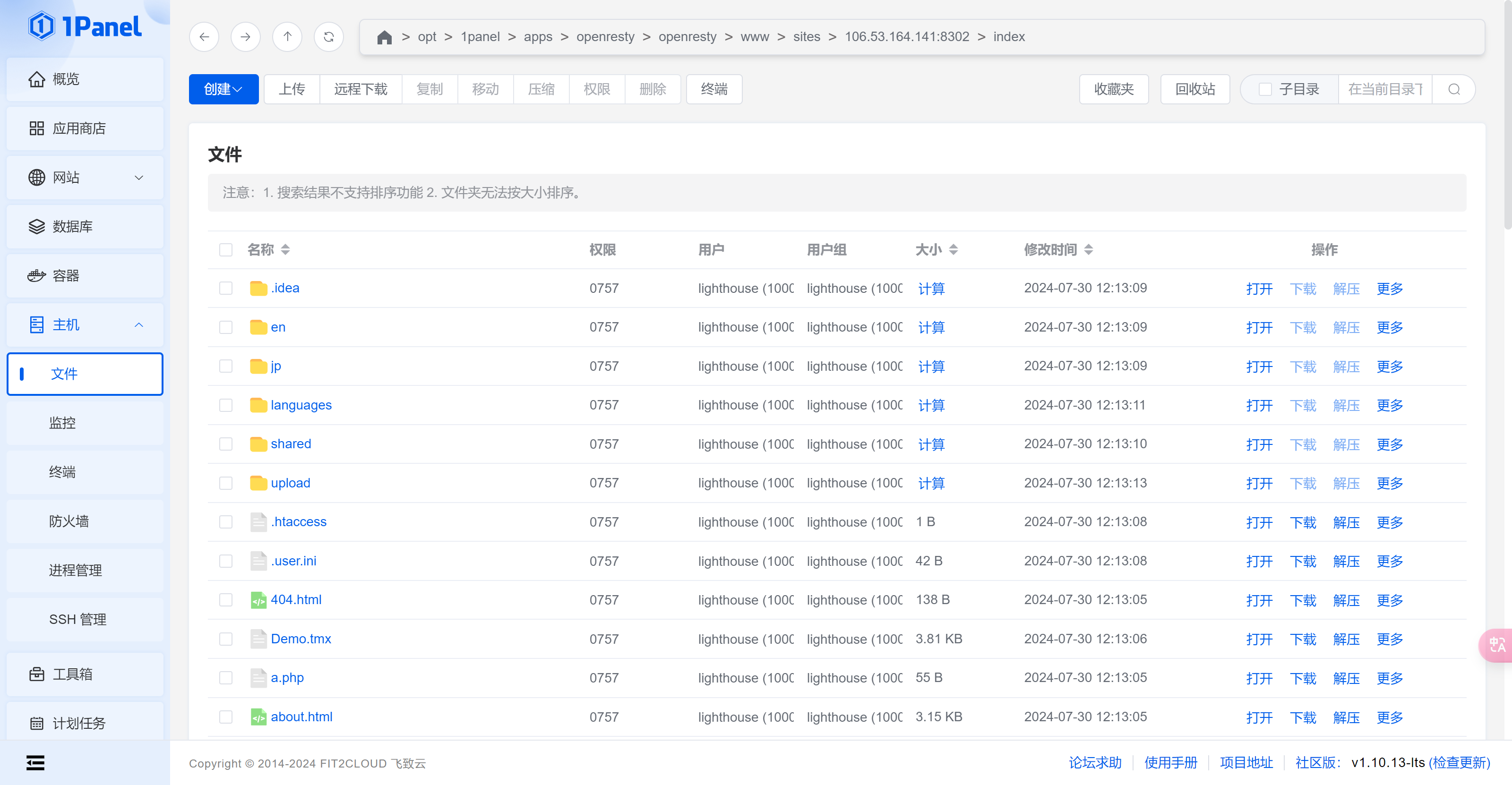Enable the 子目录 subdirectory checkbox
The width and height of the screenshot is (1512, 785).
click(x=1265, y=89)
